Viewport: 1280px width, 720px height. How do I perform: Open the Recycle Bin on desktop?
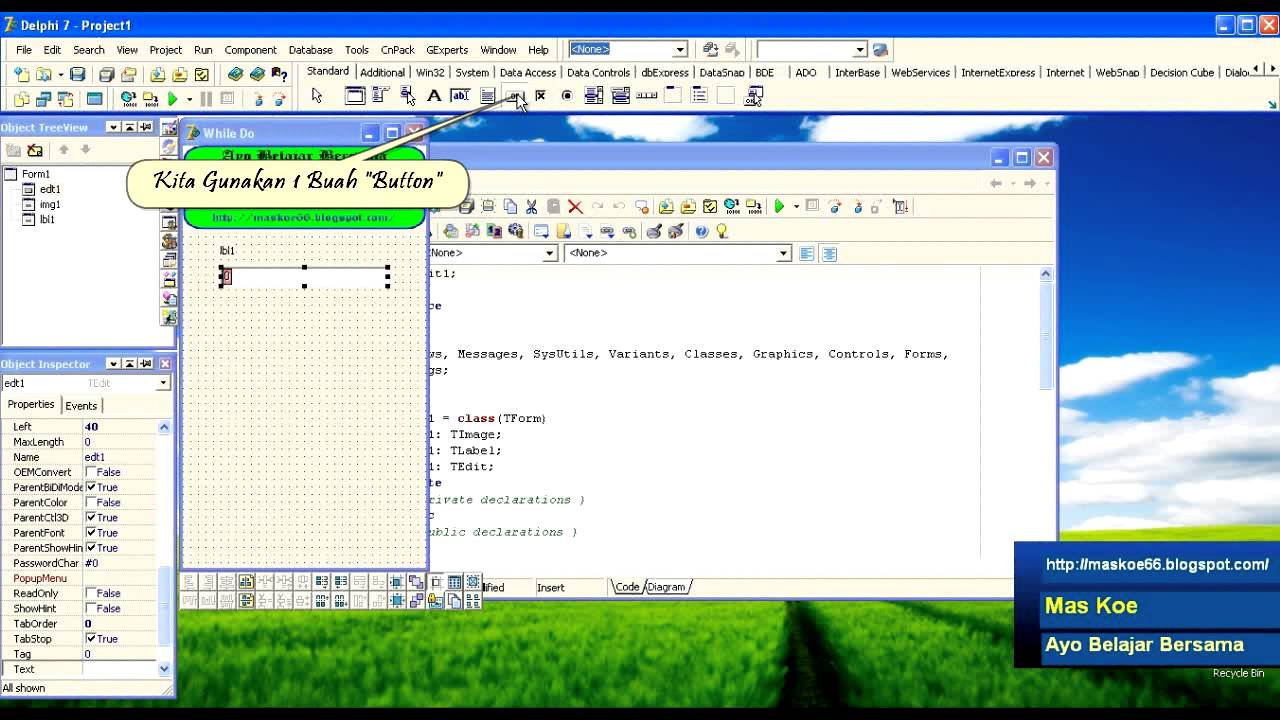click(x=1238, y=673)
